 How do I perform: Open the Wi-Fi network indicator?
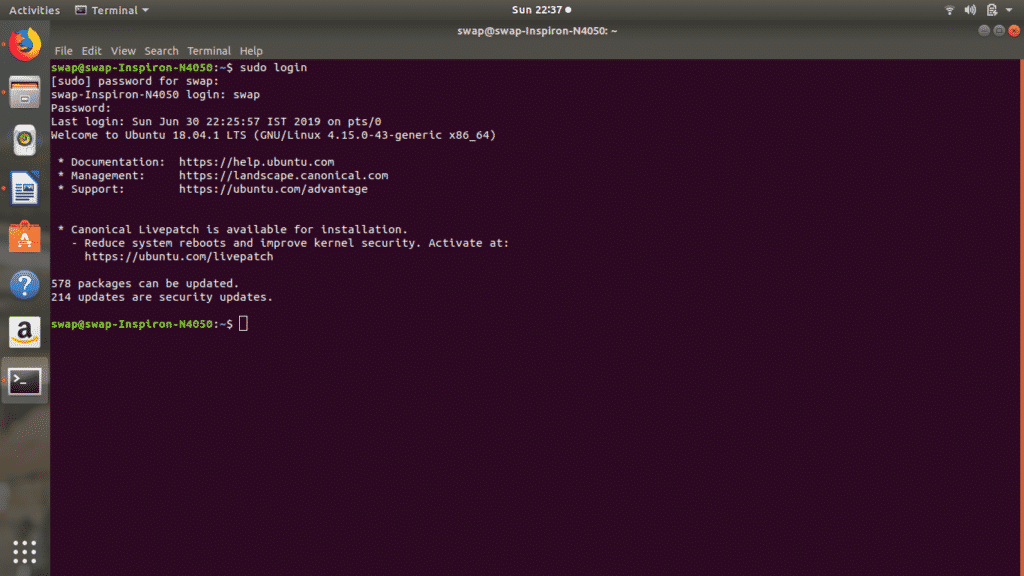(x=950, y=10)
